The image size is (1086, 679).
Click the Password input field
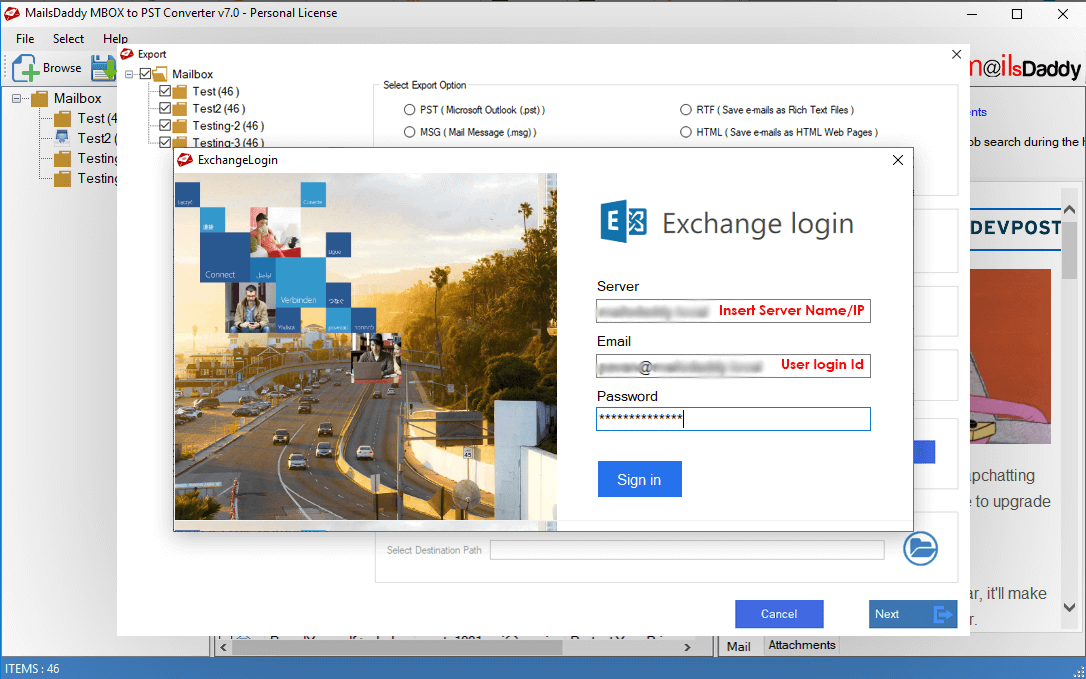[x=733, y=418]
